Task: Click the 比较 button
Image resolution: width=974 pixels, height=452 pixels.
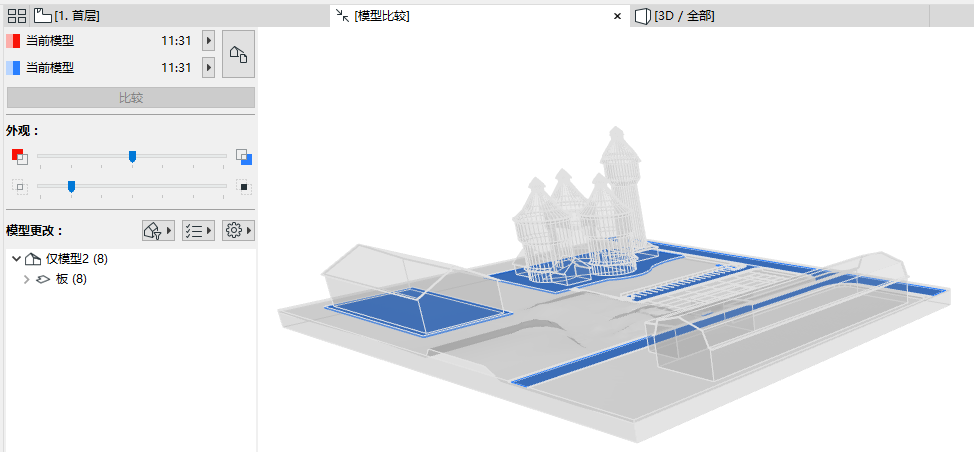Action: (131, 97)
